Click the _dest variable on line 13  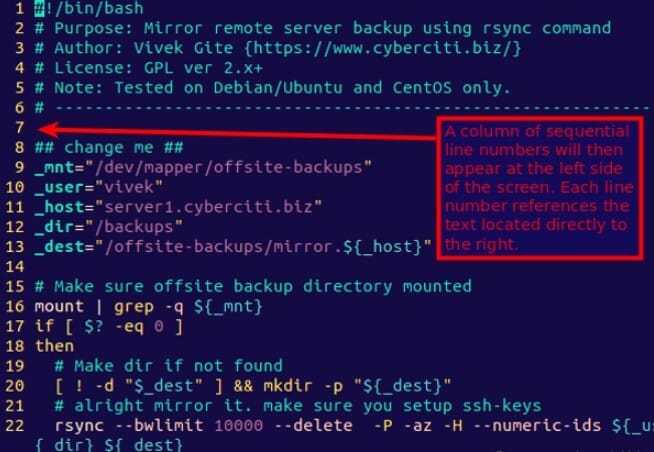pos(59,247)
